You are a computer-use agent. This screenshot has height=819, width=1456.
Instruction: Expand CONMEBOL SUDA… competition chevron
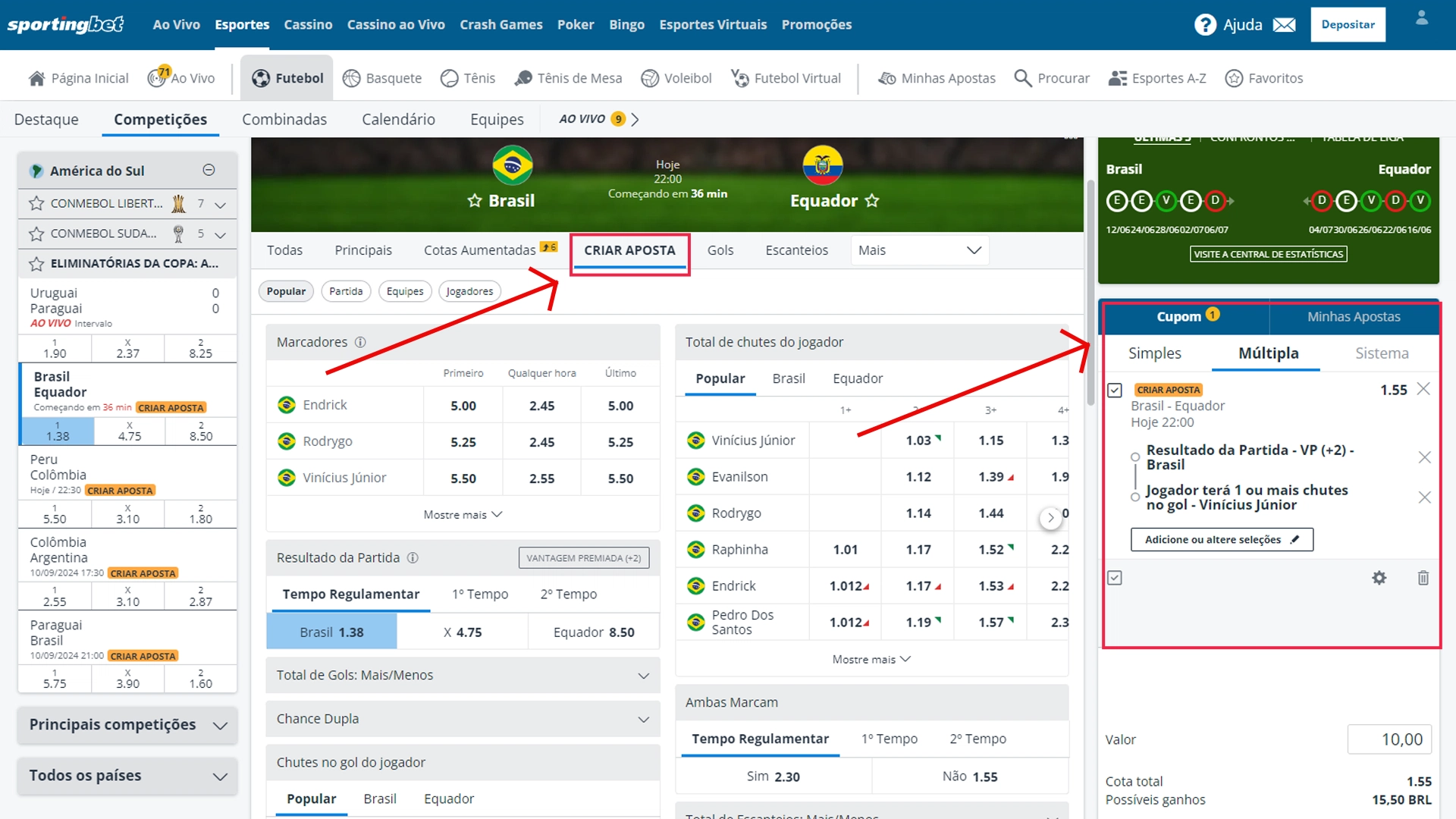click(x=221, y=235)
